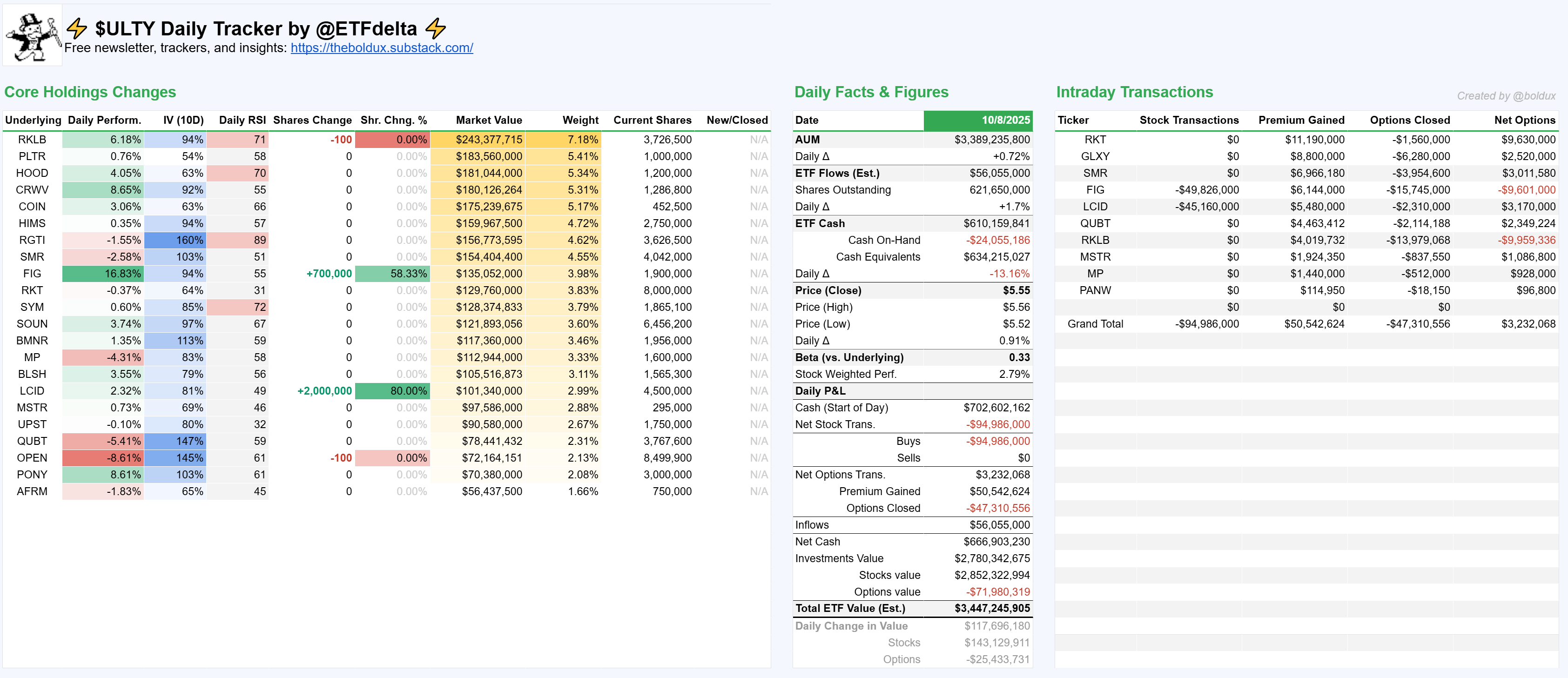This screenshot has height=678, width=1568.
Task: Click the left lightning bolt icon
Action: pyautogui.click(x=77, y=28)
